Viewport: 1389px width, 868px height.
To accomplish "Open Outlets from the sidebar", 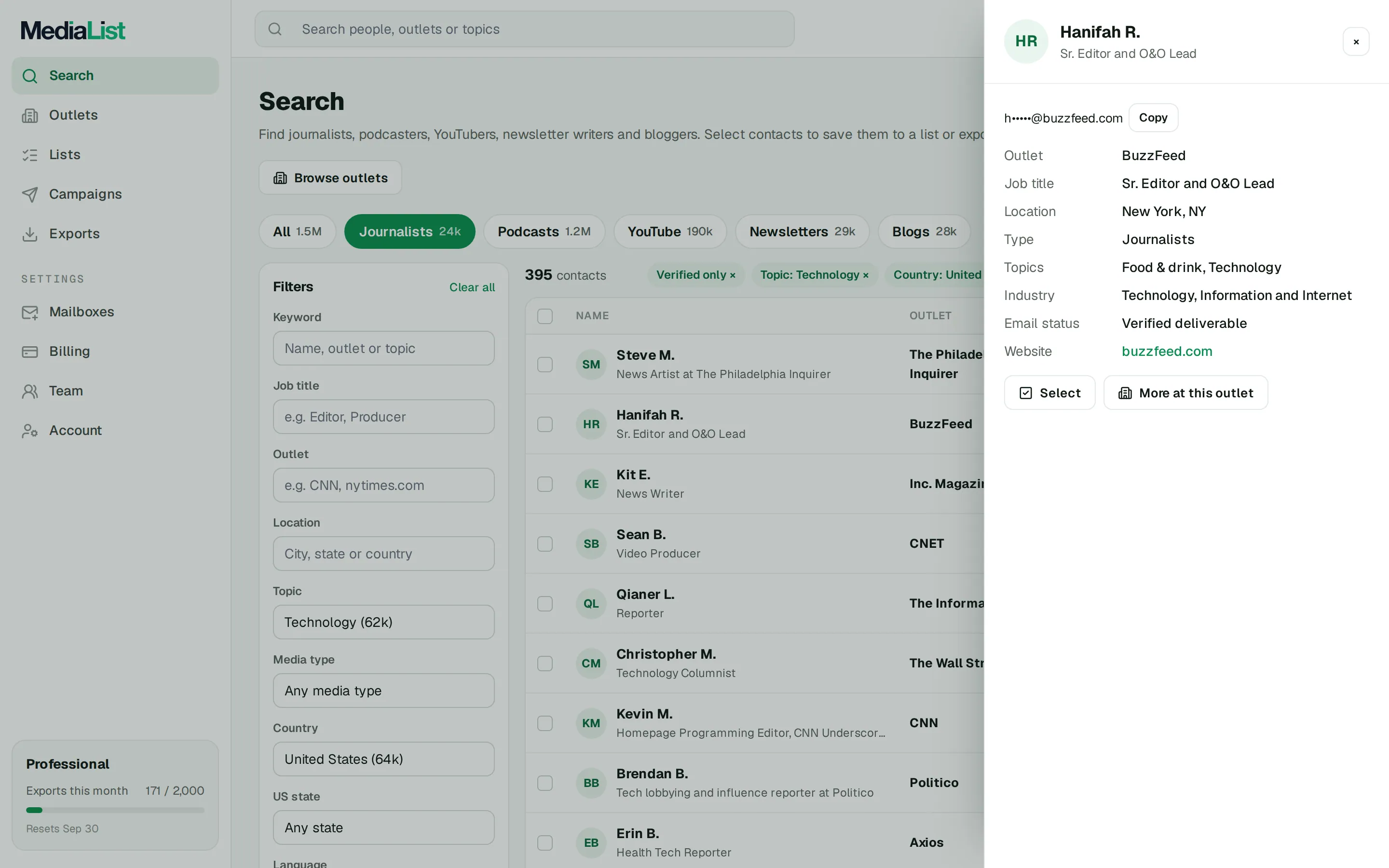I will (115, 115).
